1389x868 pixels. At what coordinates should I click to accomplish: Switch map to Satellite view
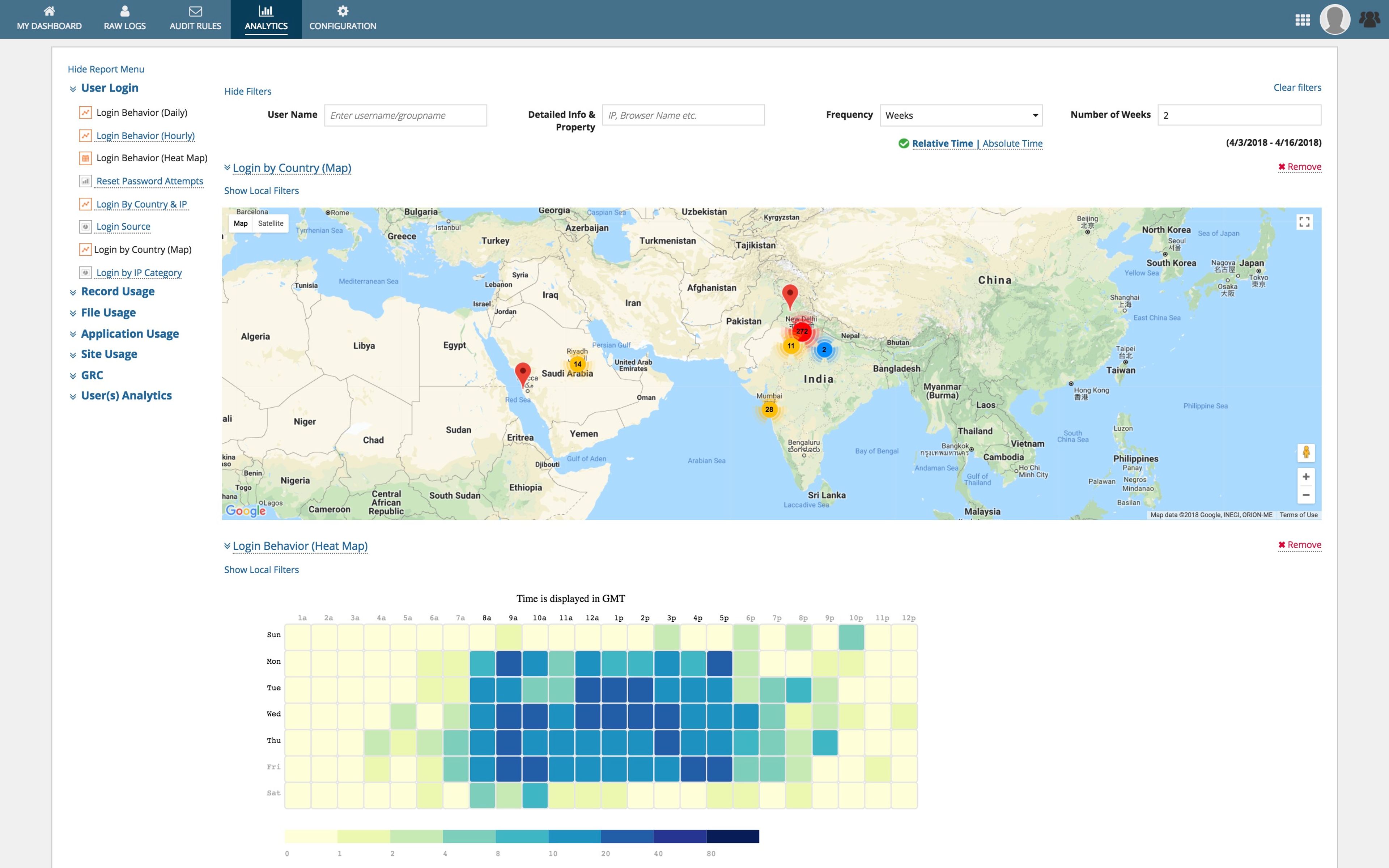click(270, 223)
